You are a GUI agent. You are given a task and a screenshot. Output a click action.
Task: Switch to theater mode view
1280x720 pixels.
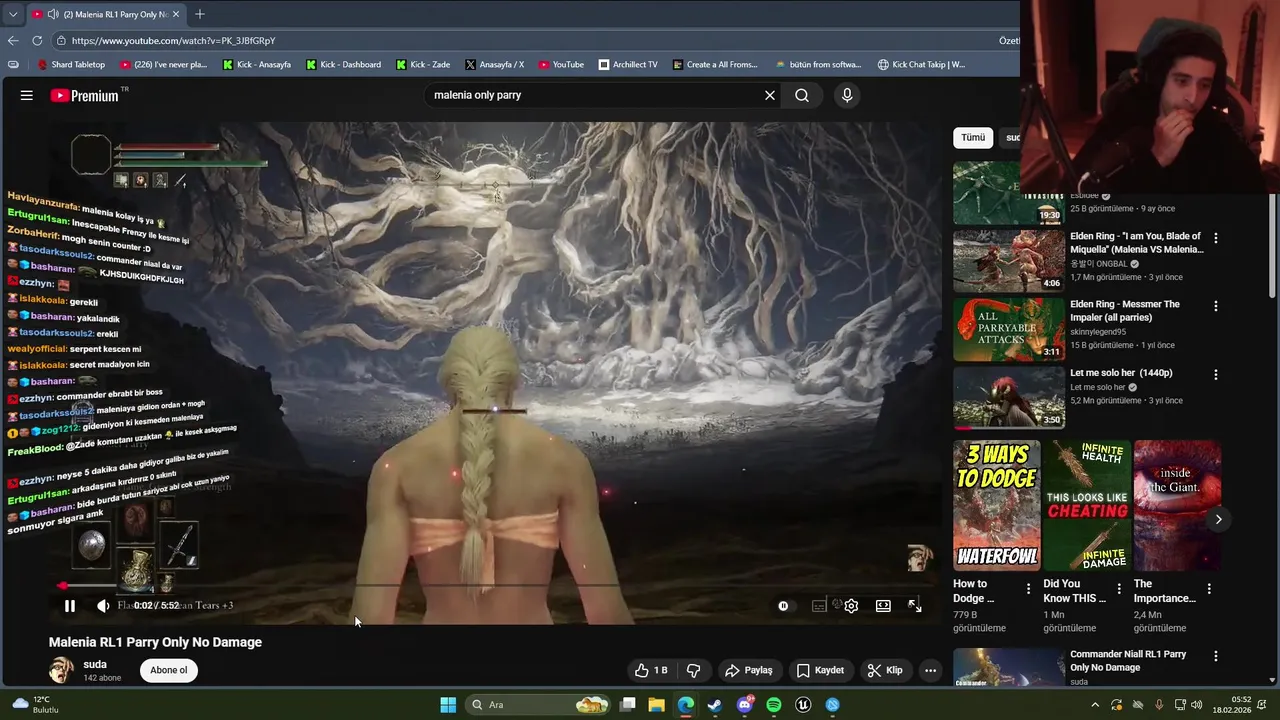pyautogui.click(x=883, y=606)
